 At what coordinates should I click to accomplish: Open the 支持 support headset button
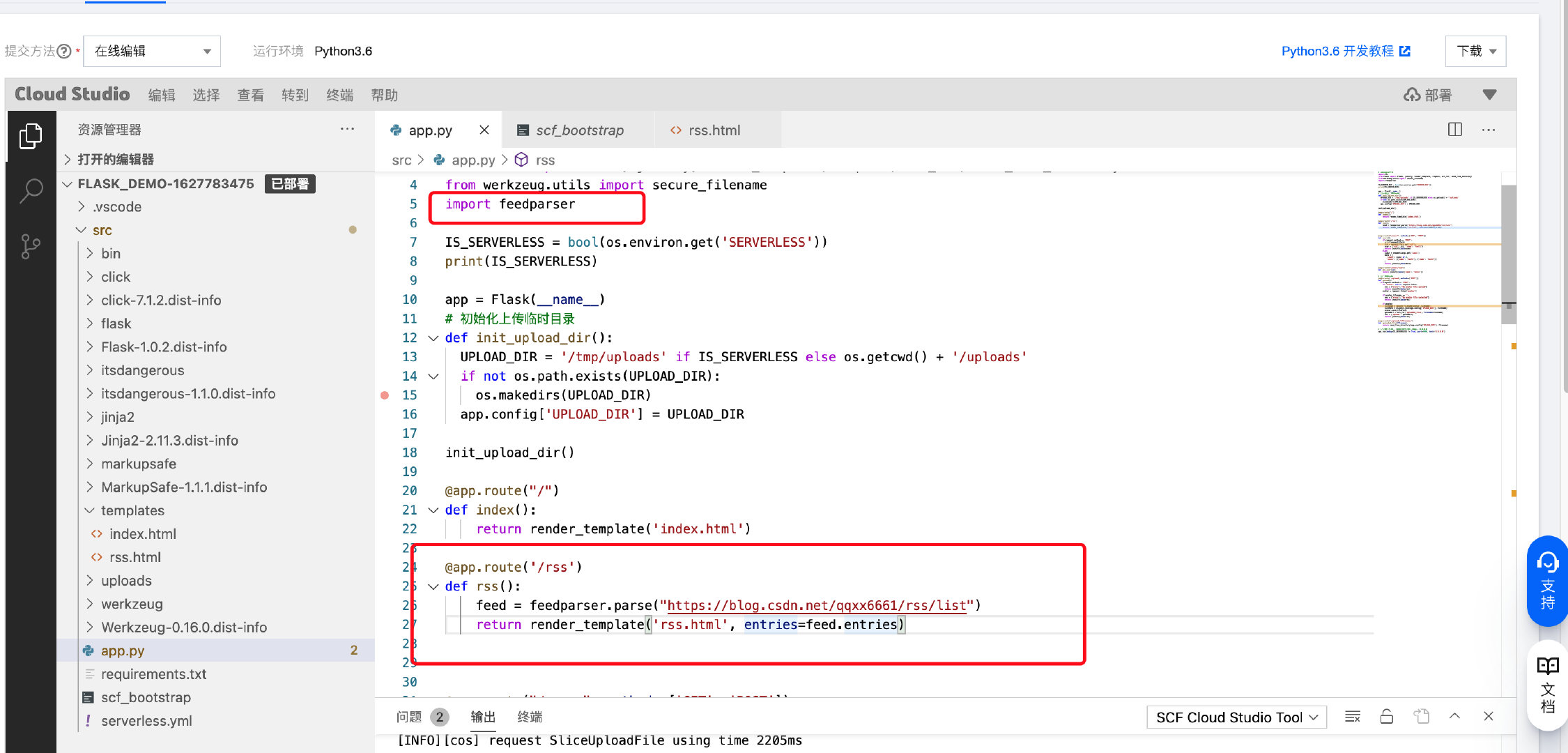point(1547,581)
